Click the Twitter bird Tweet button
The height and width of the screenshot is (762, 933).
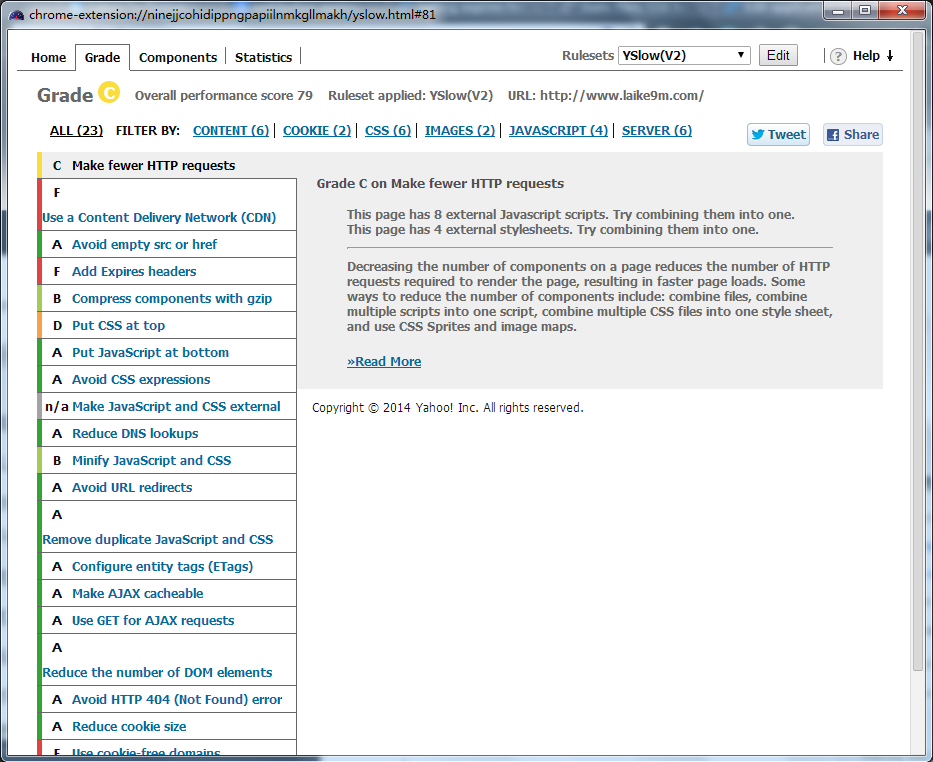(778, 134)
